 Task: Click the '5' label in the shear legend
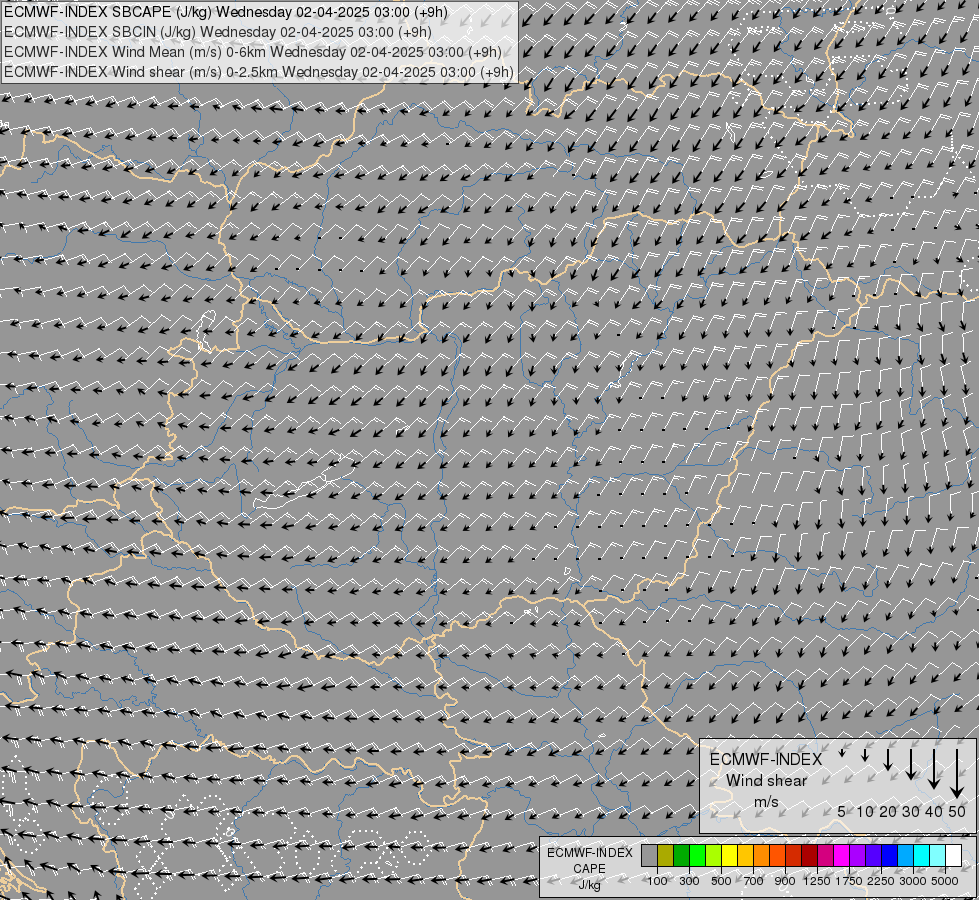[842, 812]
